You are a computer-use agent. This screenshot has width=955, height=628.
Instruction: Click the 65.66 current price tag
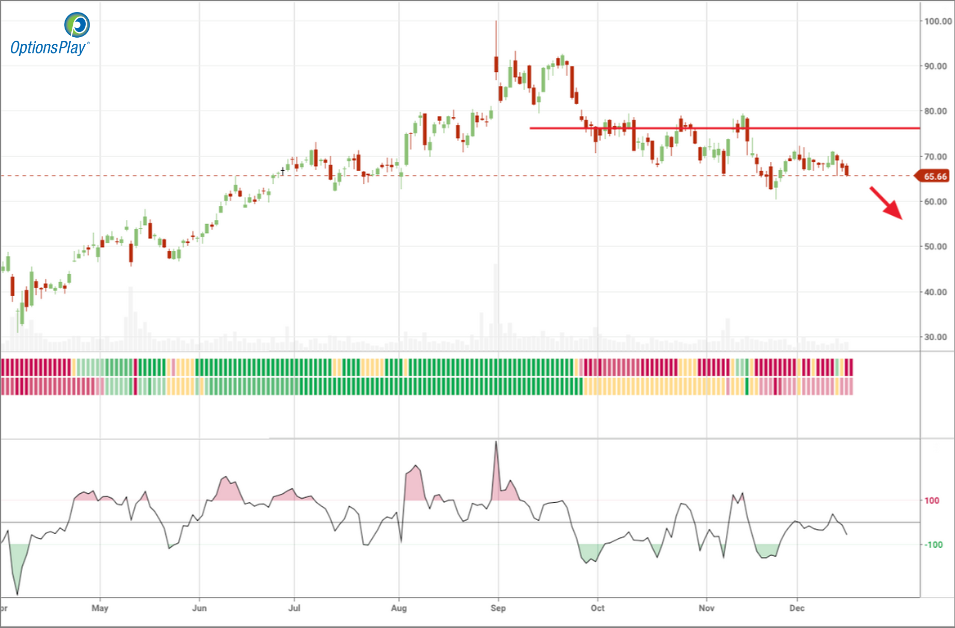932,176
